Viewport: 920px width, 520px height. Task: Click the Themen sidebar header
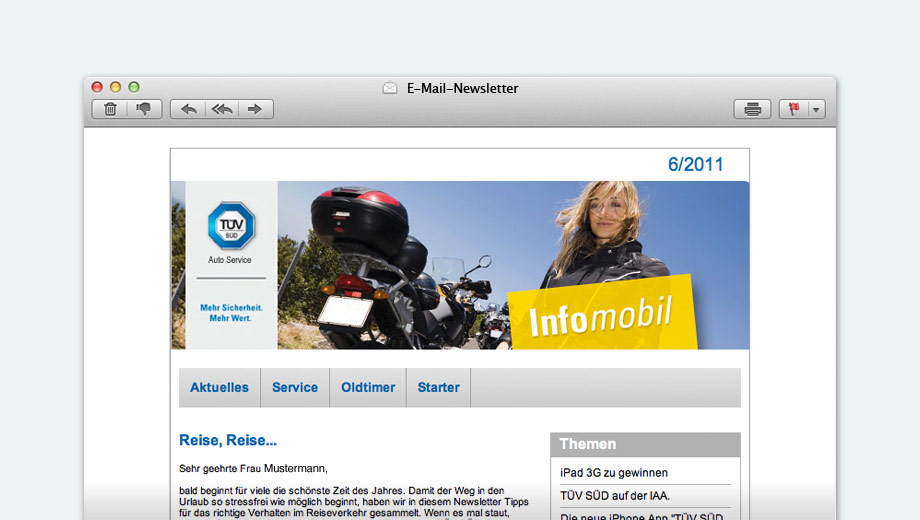pos(645,444)
